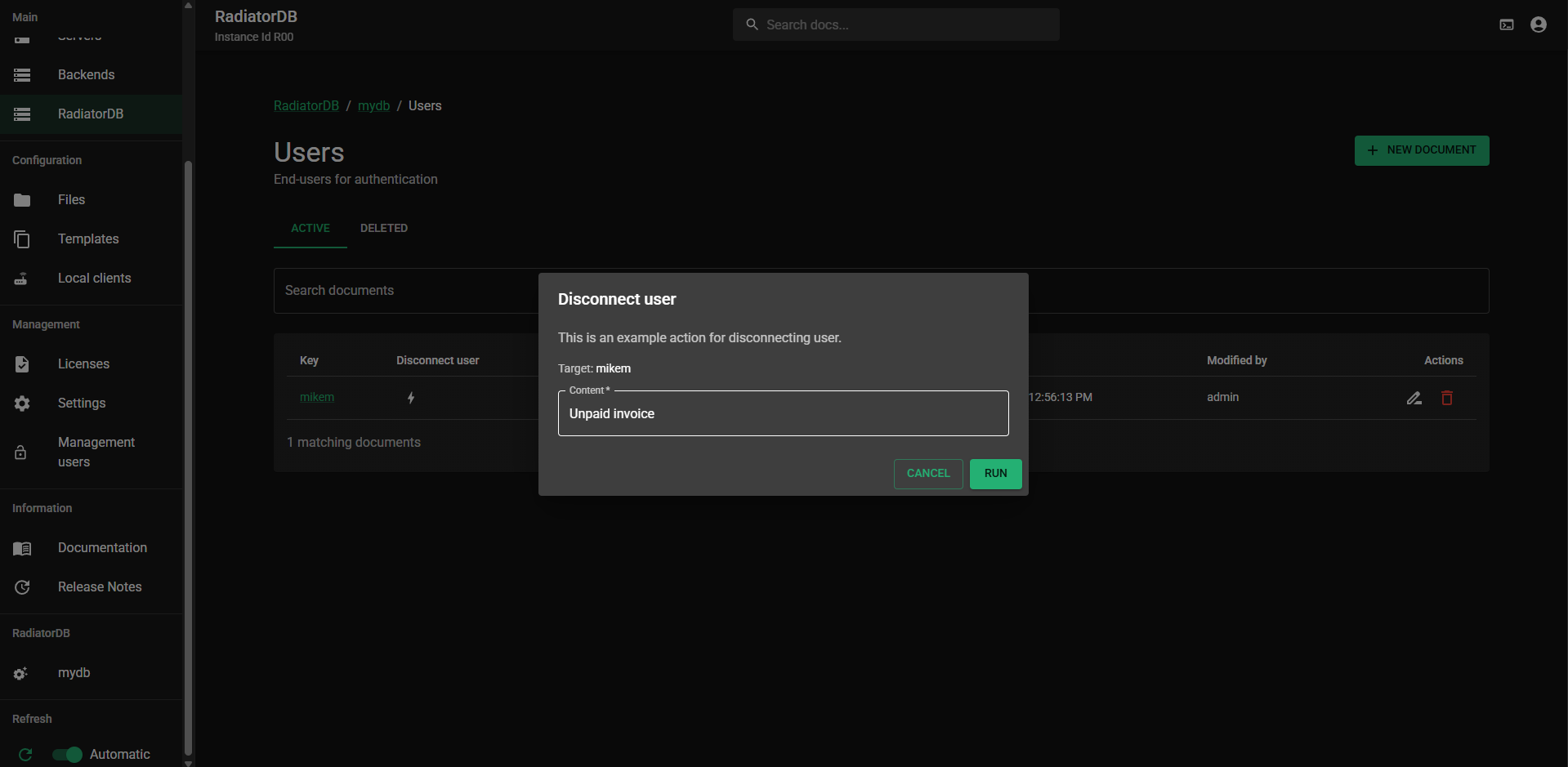
Task: Open the mydb breadcrumb link
Action: click(373, 106)
